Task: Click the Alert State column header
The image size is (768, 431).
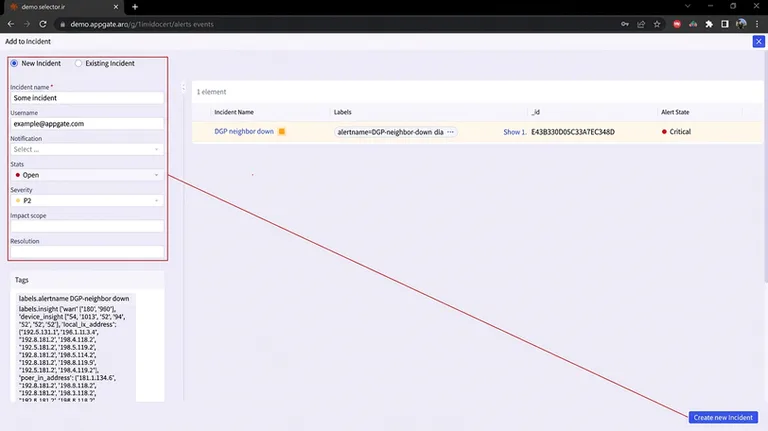Action: click(675, 112)
